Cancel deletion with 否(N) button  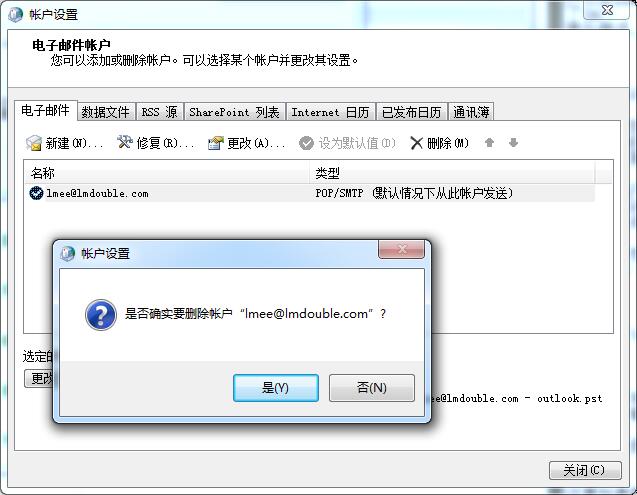372,388
